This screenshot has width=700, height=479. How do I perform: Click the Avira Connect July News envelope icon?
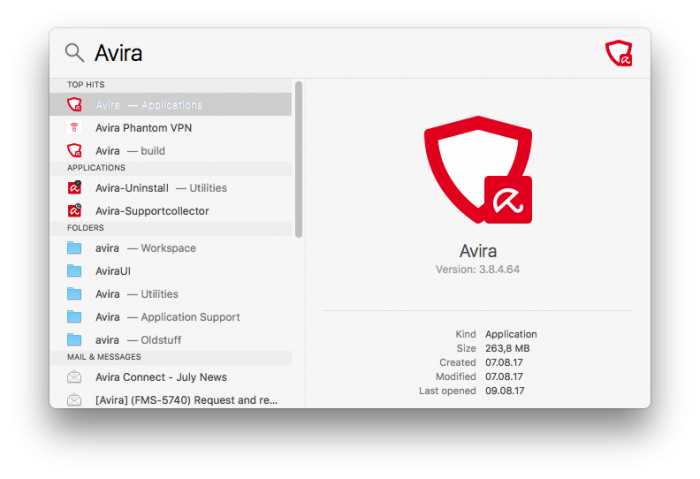coord(75,377)
